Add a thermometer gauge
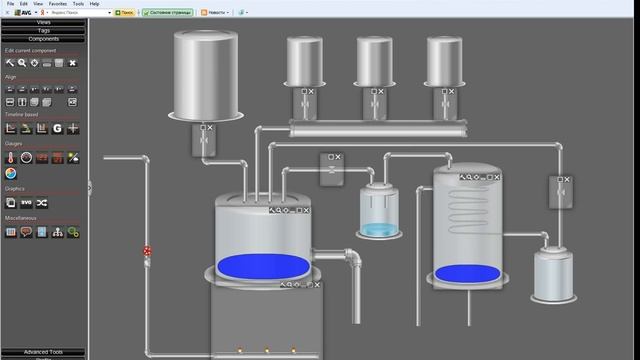 click(x=11, y=158)
